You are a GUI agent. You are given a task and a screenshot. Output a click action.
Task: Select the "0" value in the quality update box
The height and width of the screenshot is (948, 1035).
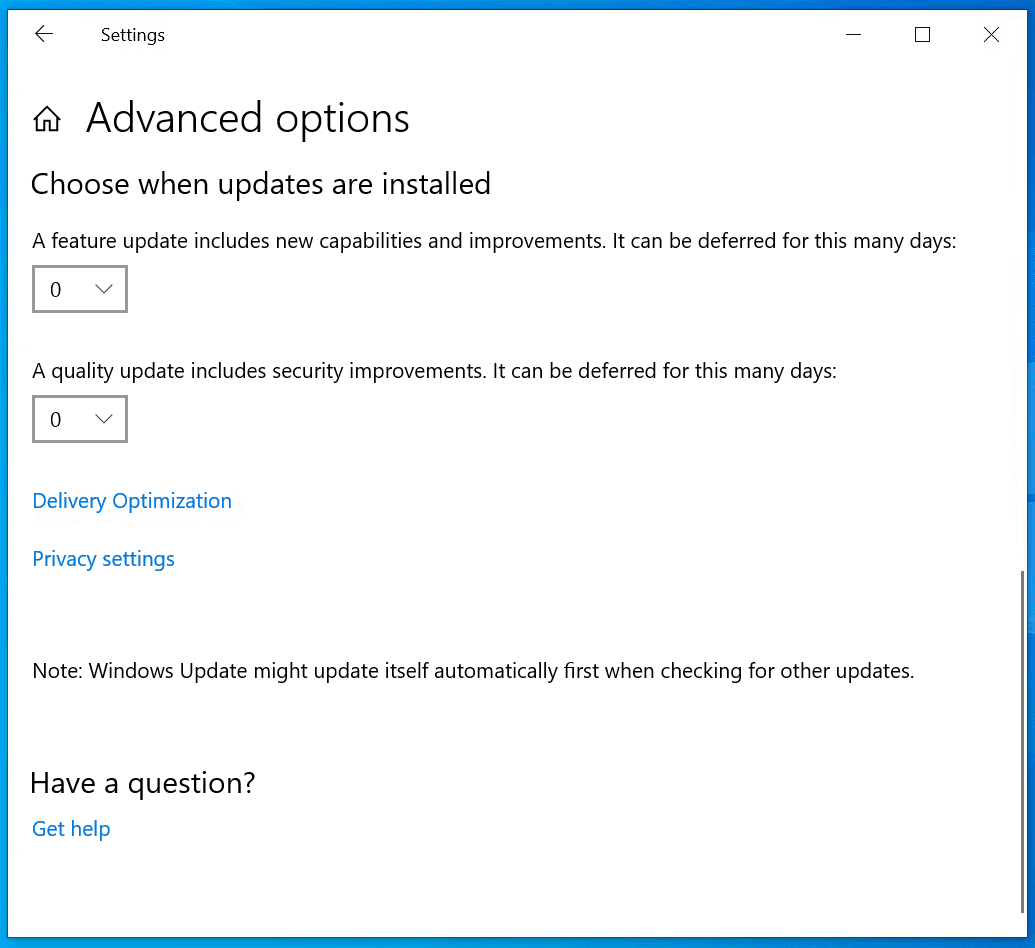click(55, 418)
